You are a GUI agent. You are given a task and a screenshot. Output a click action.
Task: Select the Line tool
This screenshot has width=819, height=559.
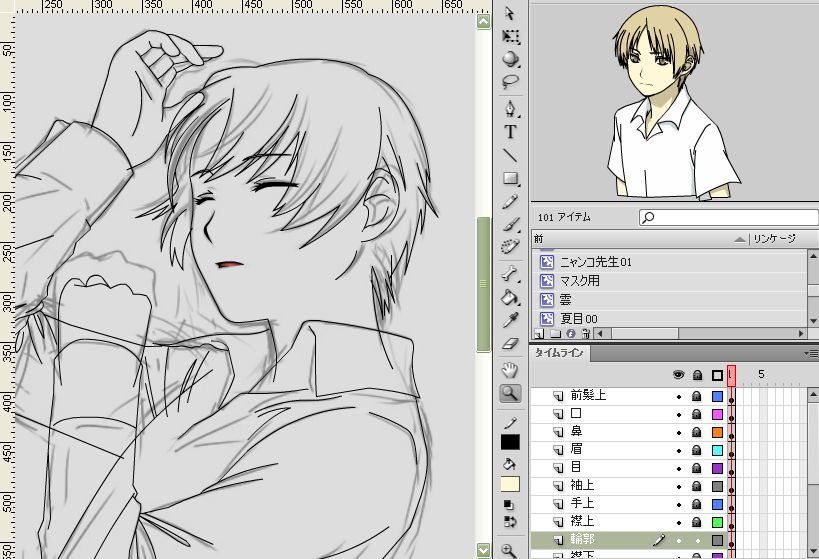[x=510, y=155]
